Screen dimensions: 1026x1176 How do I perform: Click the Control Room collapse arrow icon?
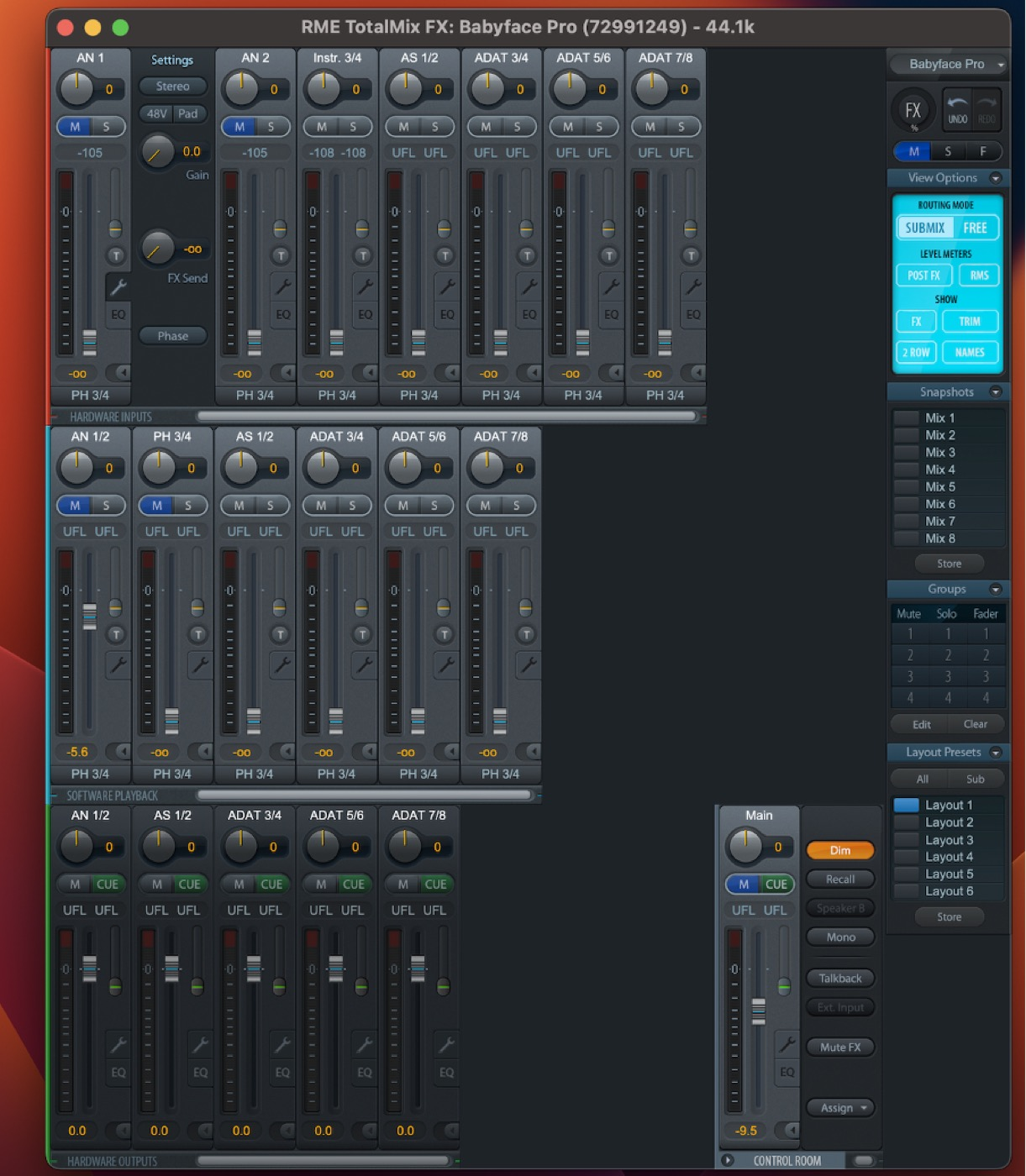(x=728, y=1160)
